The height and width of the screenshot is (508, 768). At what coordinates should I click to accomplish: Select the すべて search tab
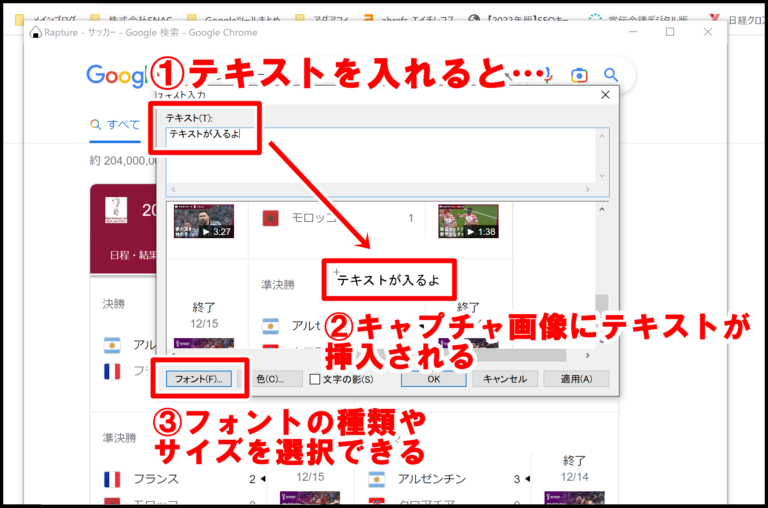116,124
